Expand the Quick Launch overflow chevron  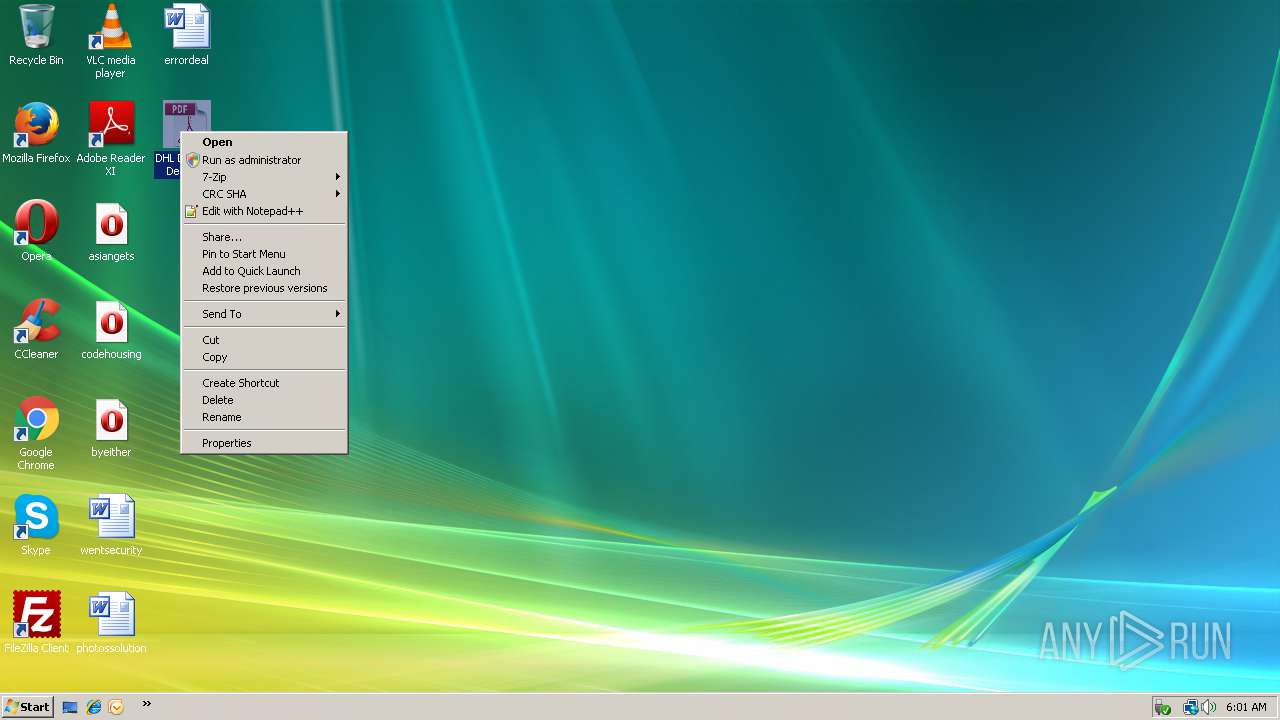tap(147, 704)
